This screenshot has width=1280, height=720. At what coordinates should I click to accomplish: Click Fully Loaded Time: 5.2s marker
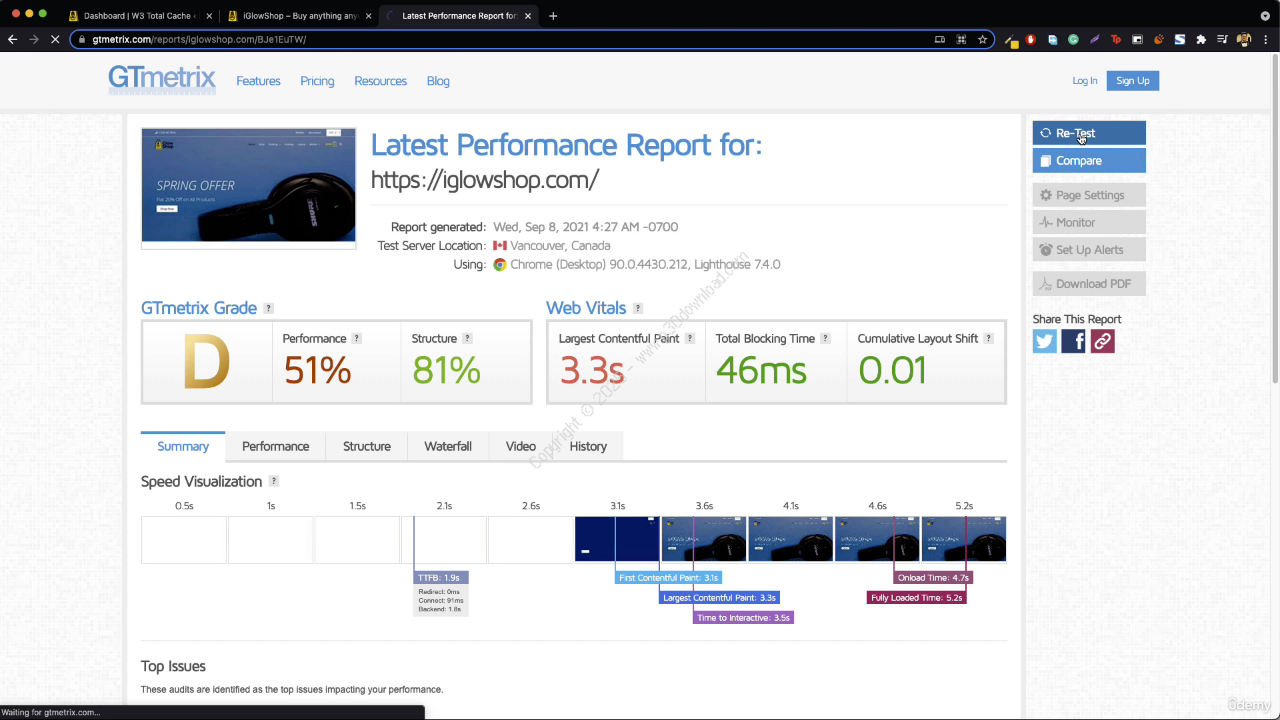pos(917,598)
